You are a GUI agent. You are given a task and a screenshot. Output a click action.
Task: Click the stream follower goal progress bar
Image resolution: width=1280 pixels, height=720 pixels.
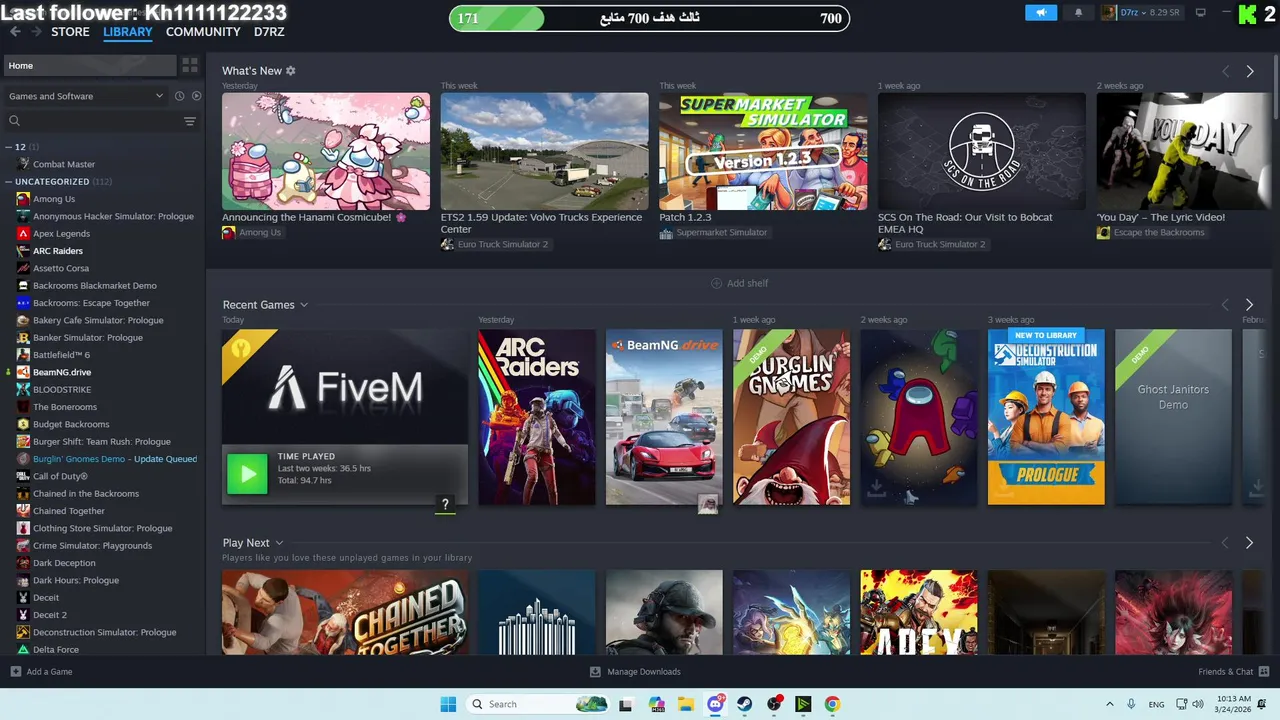649,18
